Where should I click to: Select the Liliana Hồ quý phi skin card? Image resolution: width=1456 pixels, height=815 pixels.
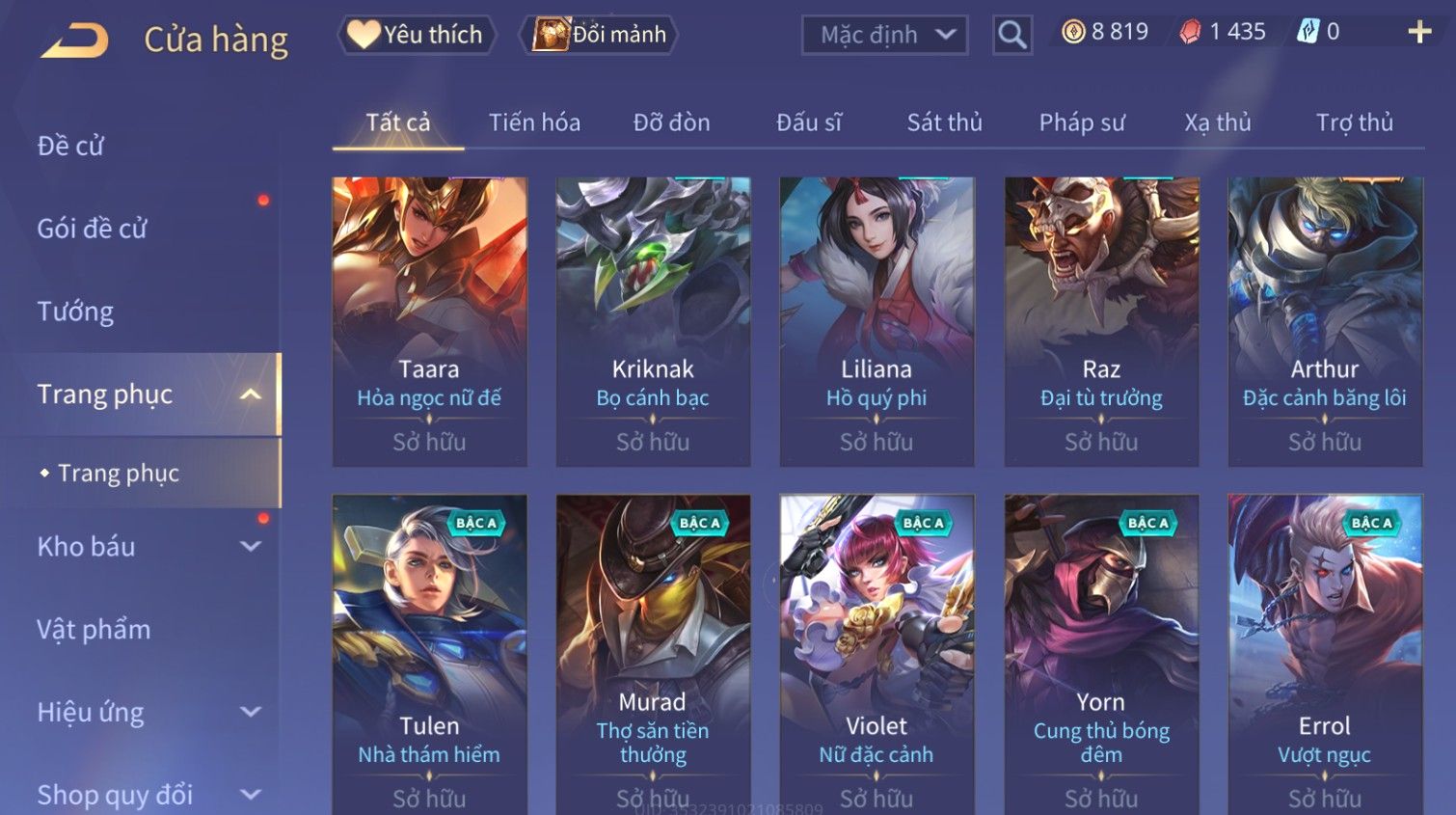[x=876, y=322]
